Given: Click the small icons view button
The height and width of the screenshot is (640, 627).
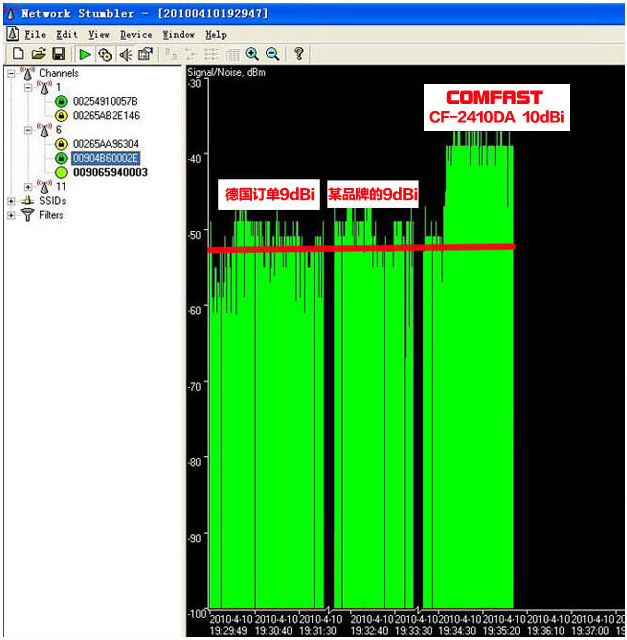Looking at the screenshot, I should [191, 54].
